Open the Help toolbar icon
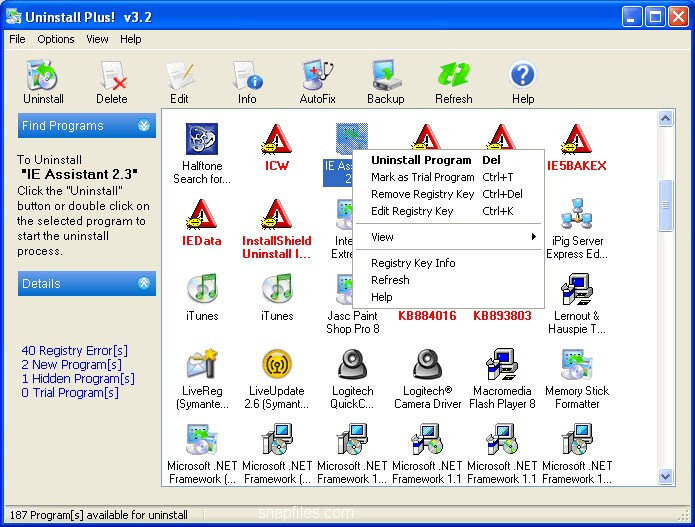 click(523, 75)
